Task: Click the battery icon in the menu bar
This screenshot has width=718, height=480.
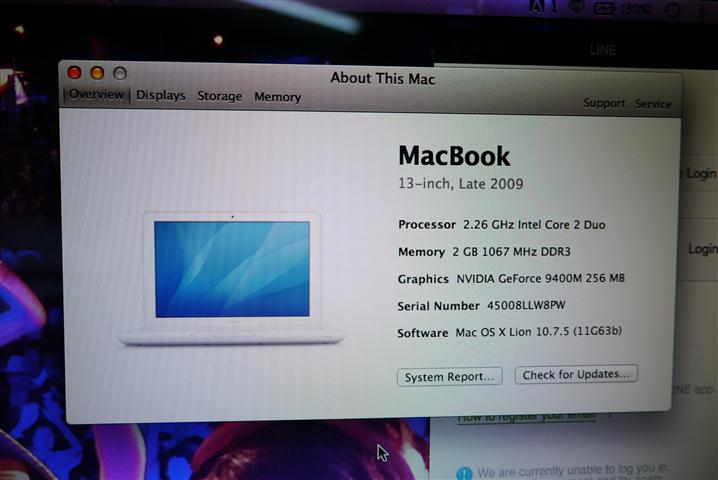Action: (x=604, y=8)
